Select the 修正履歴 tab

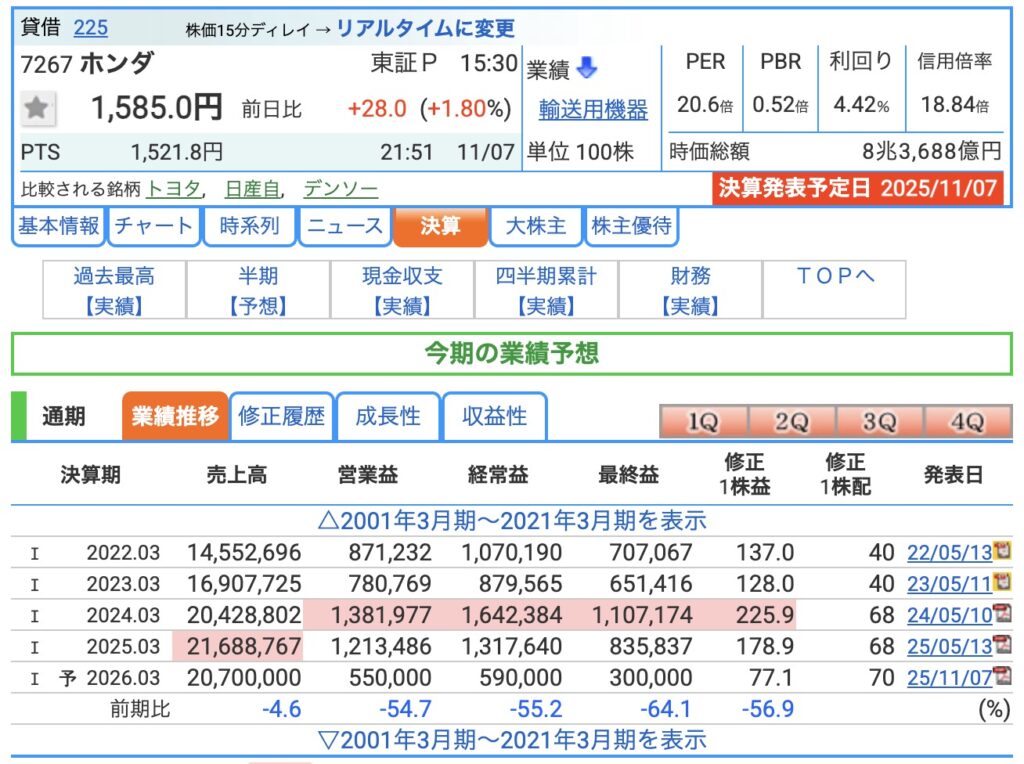tap(282, 417)
